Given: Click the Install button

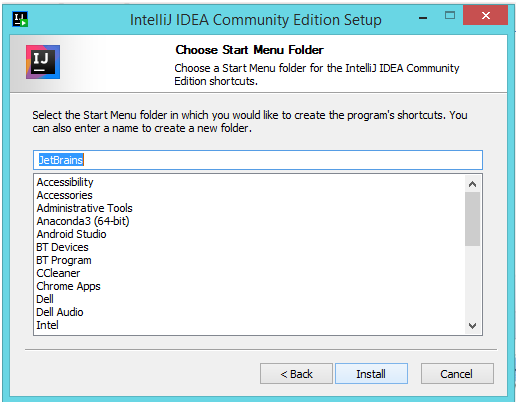Looking at the screenshot, I should point(371,374).
